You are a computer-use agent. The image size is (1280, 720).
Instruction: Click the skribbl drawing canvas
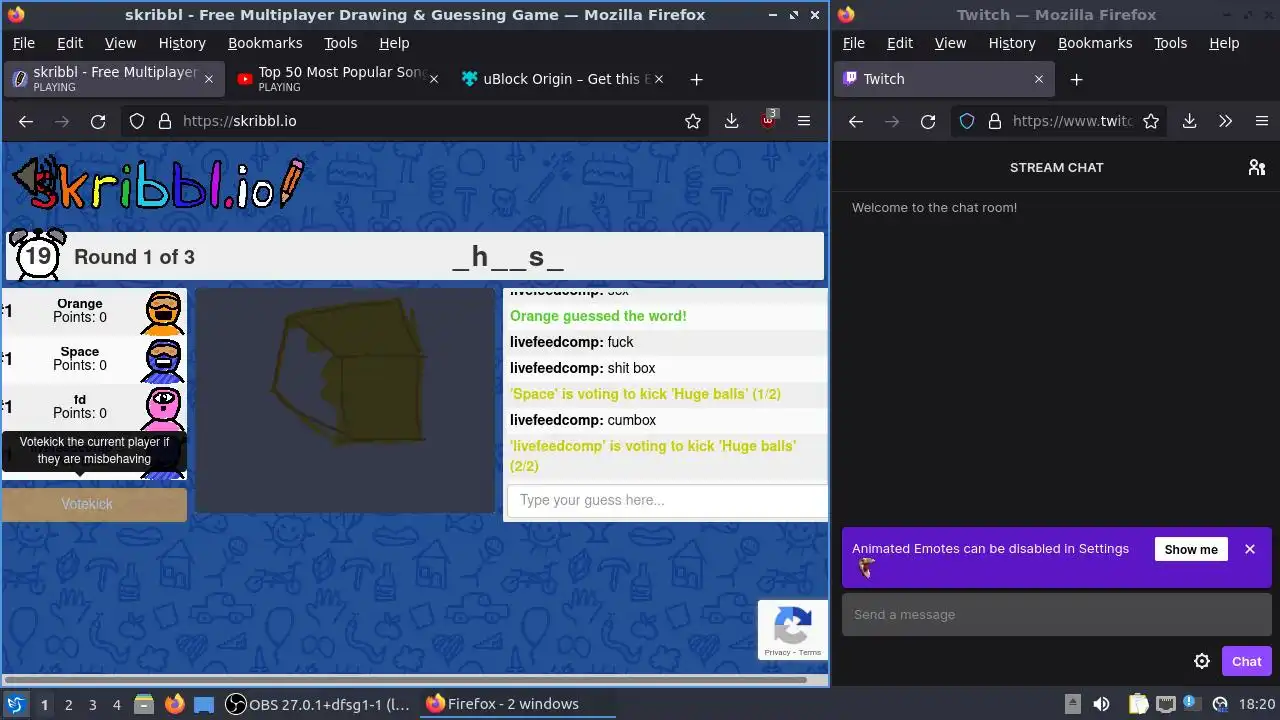[345, 401]
